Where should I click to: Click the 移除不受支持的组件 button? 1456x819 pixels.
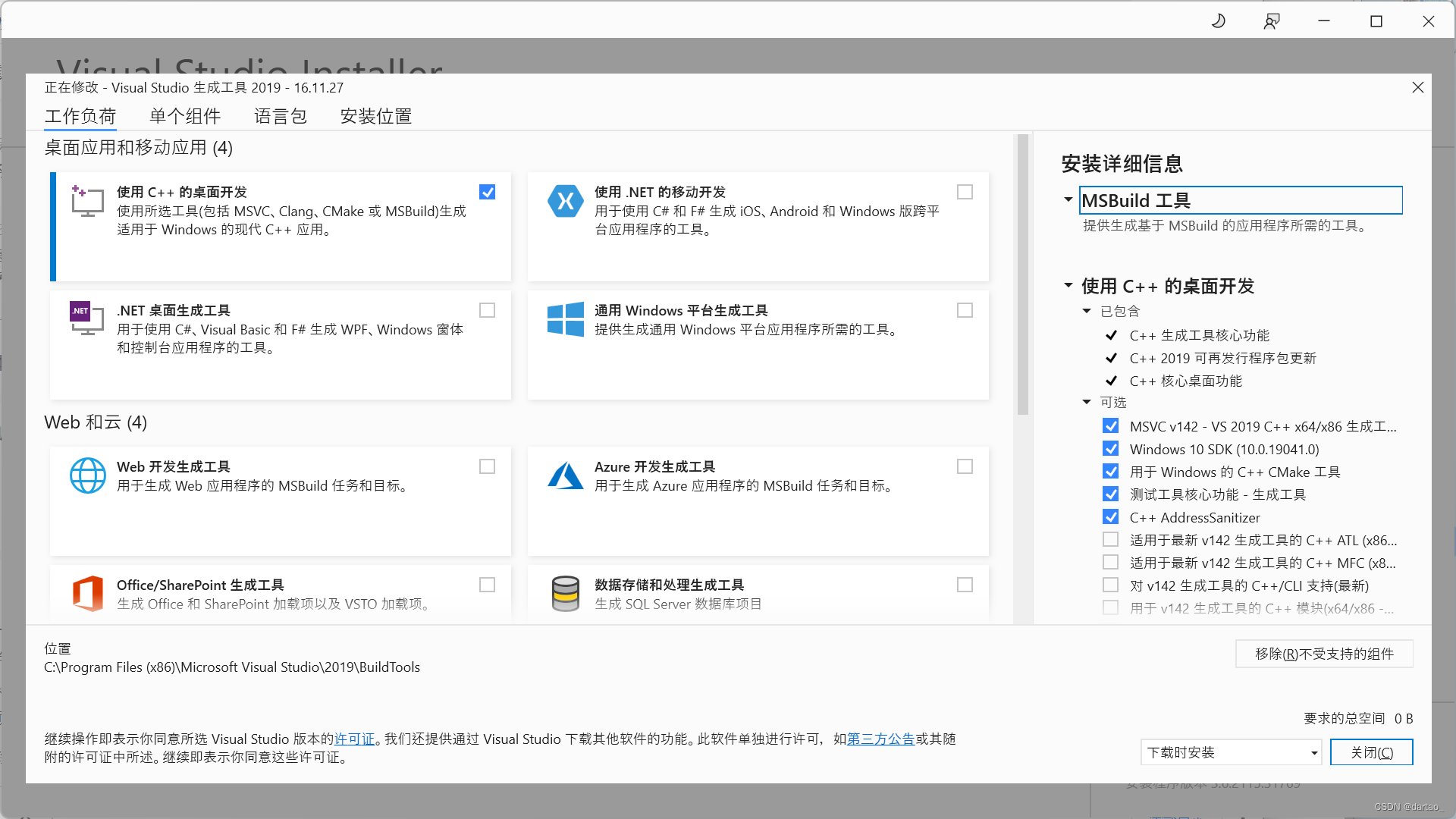tap(1324, 654)
